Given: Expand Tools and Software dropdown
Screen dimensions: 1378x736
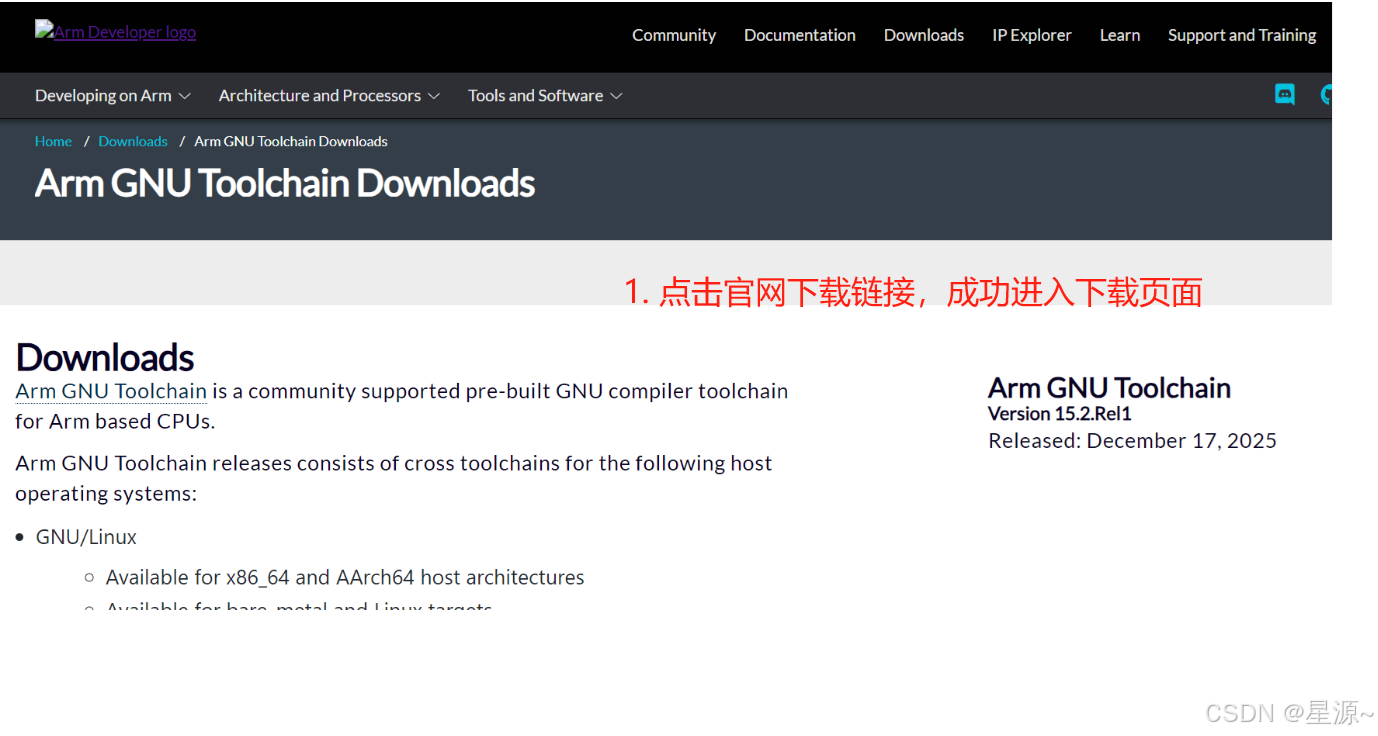Looking at the screenshot, I should tap(545, 95).
